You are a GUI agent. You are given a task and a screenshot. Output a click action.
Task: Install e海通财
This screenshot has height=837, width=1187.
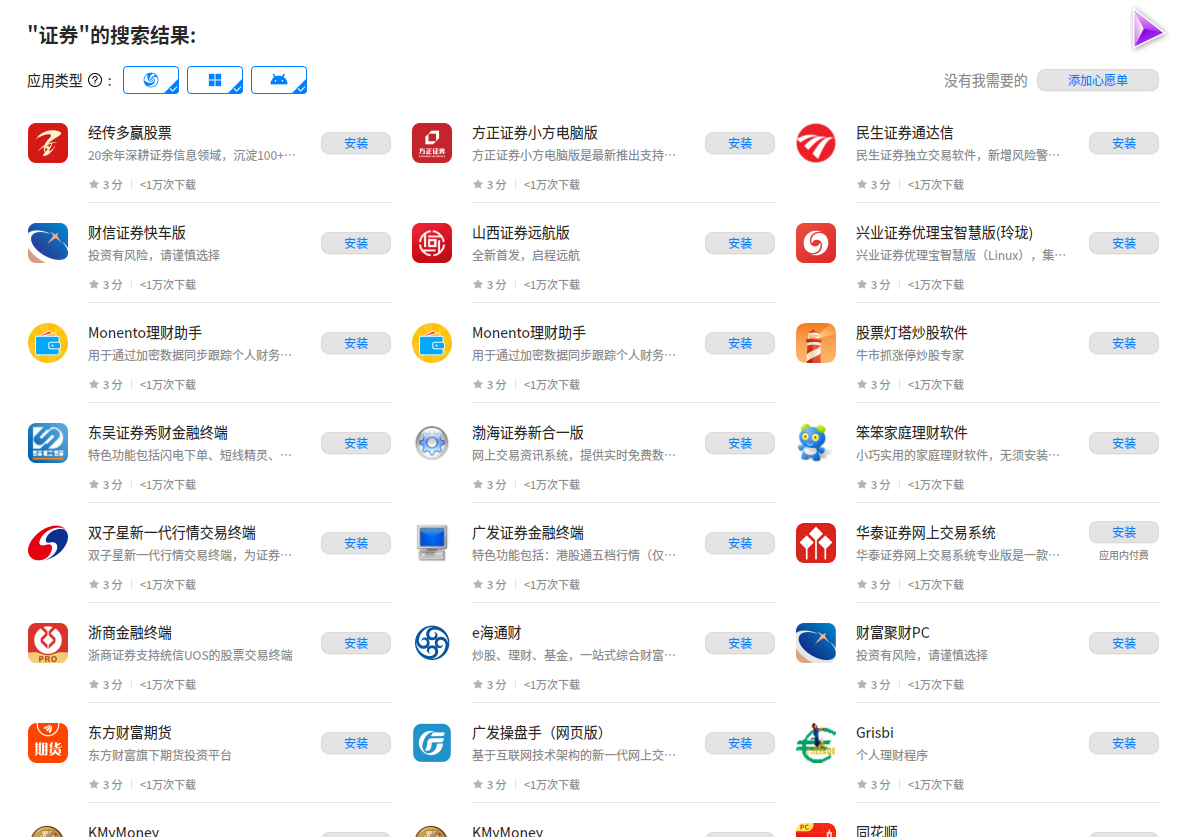coord(740,643)
